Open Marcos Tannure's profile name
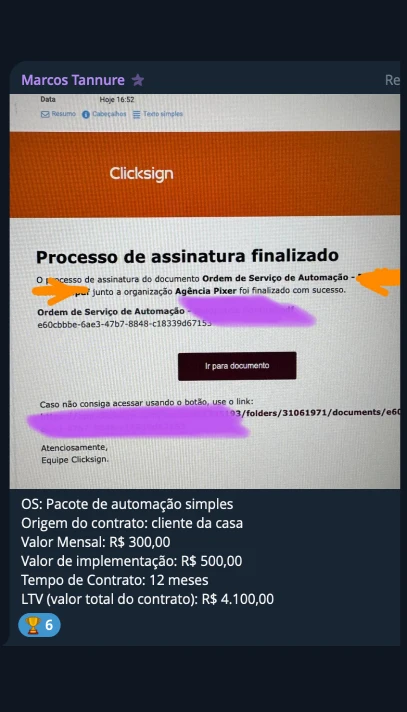The width and height of the screenshot is (407, 712). tap(73, 80)
